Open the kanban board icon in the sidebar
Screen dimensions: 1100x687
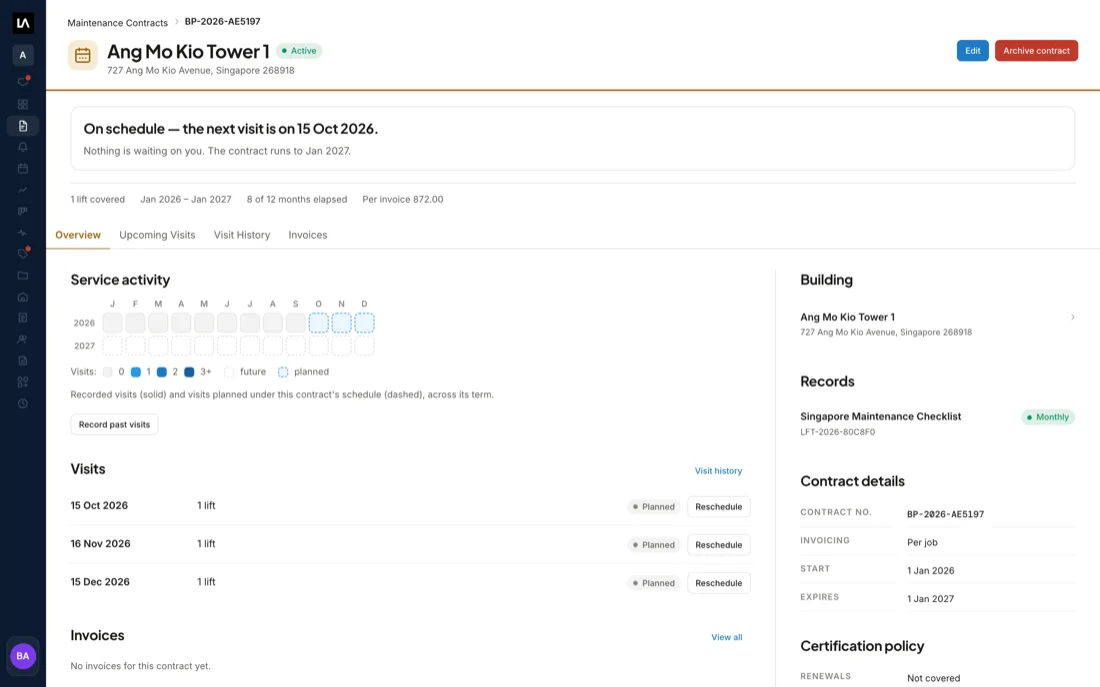[x=22, y=211]
